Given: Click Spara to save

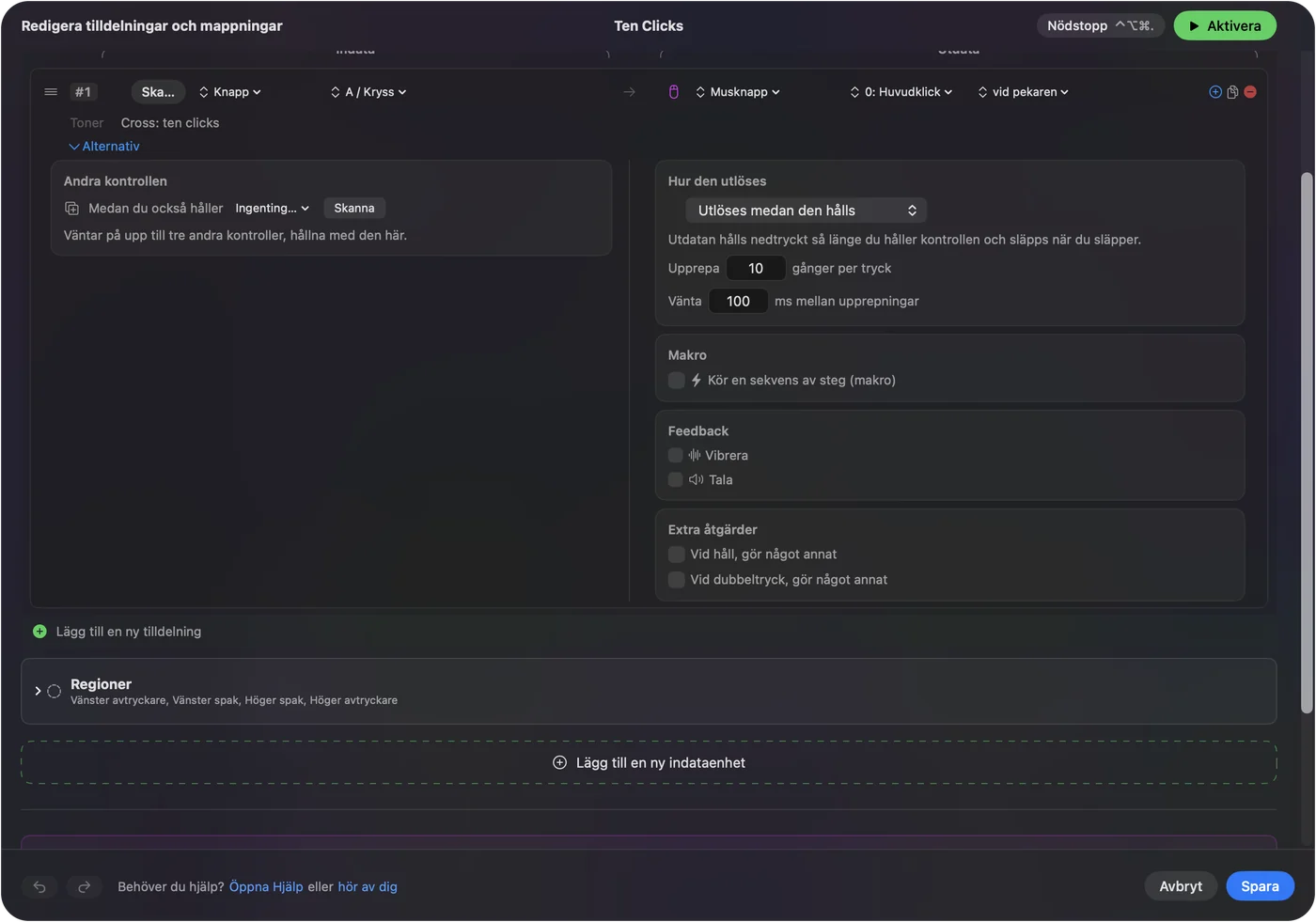Looking at the screenshot, I should pyautogui.click(x=1260, y=886).
